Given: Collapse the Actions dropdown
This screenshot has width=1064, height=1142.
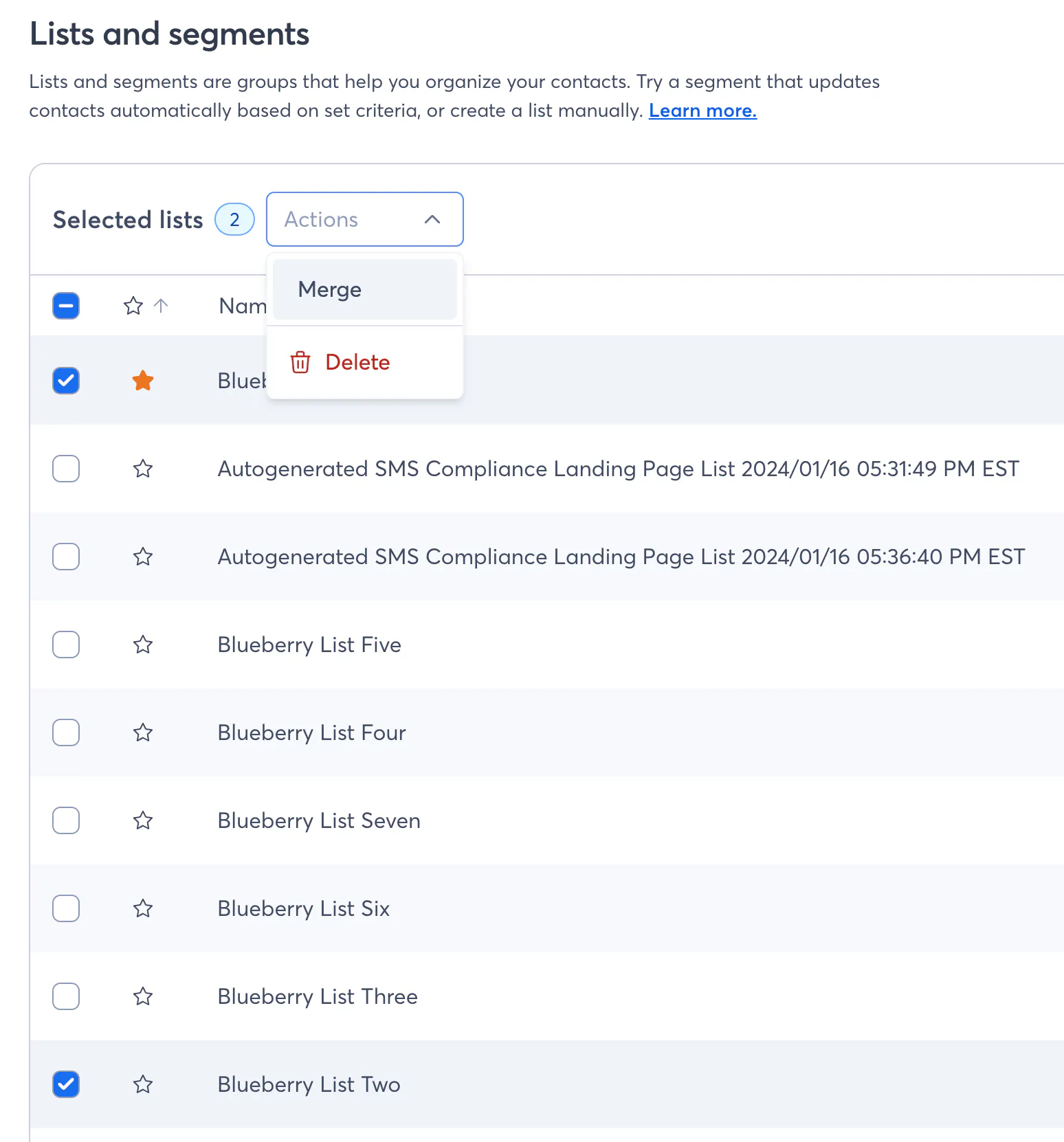Looking at the screenshot, I should coord(364,219).
